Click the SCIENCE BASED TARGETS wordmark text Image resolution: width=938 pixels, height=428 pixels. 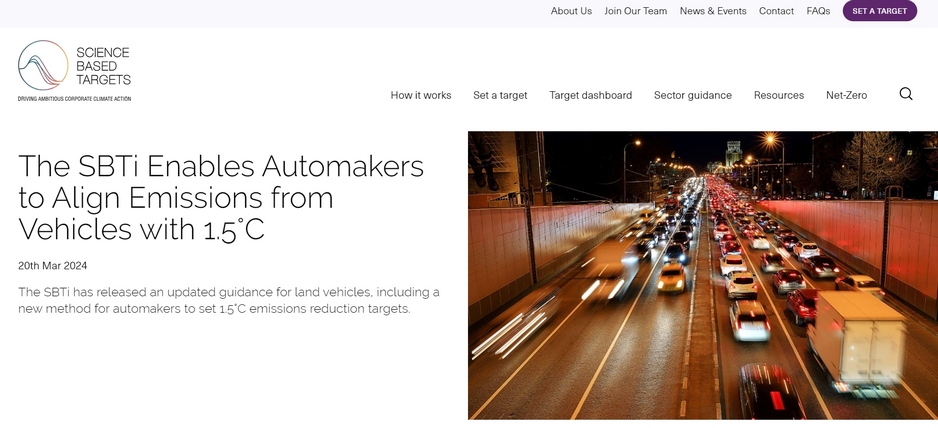[x=103, y=66]
